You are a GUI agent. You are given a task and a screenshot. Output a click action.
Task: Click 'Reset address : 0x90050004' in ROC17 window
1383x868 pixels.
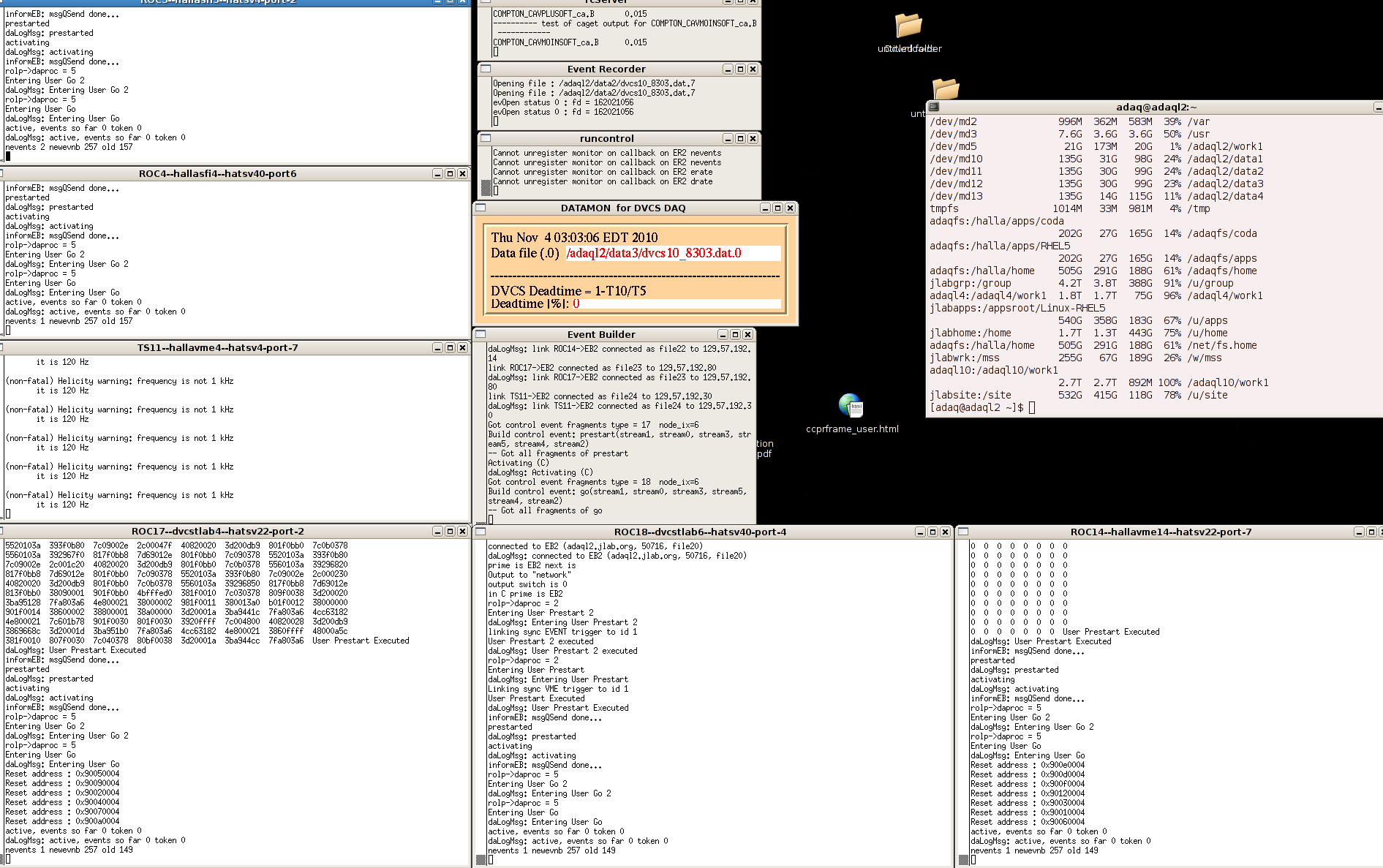pos(62,774)
